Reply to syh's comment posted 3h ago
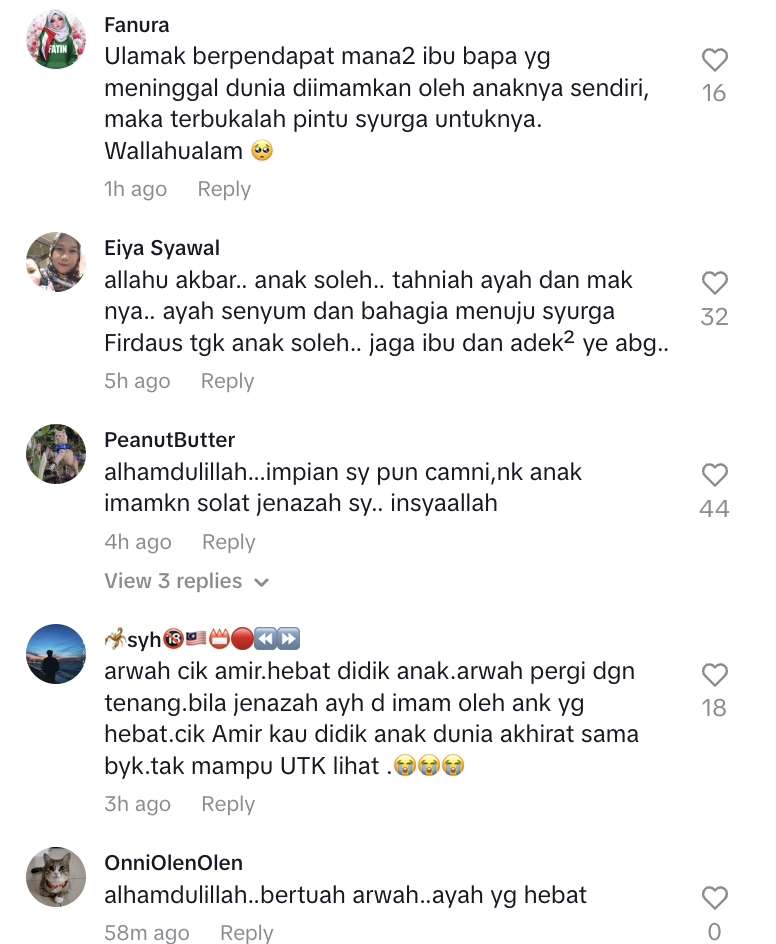 coord(228,804)
